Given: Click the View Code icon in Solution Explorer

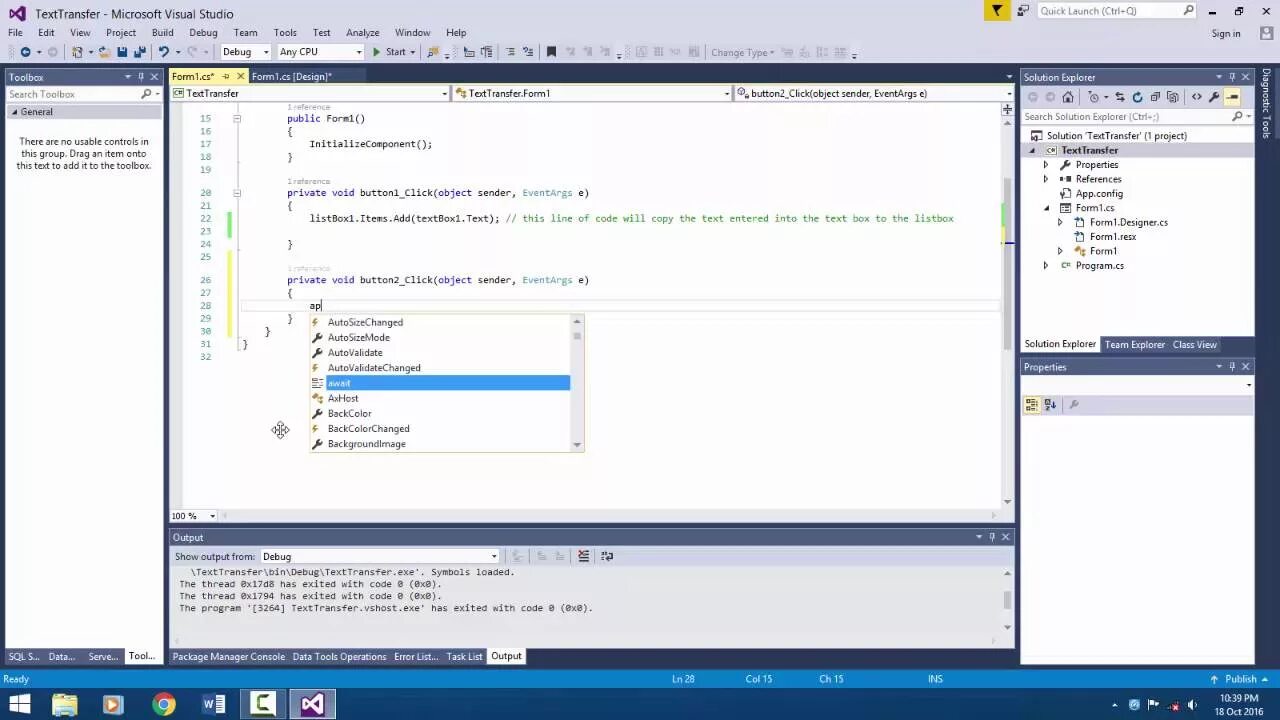Looking at the screenshot, I should point(1197,97).
